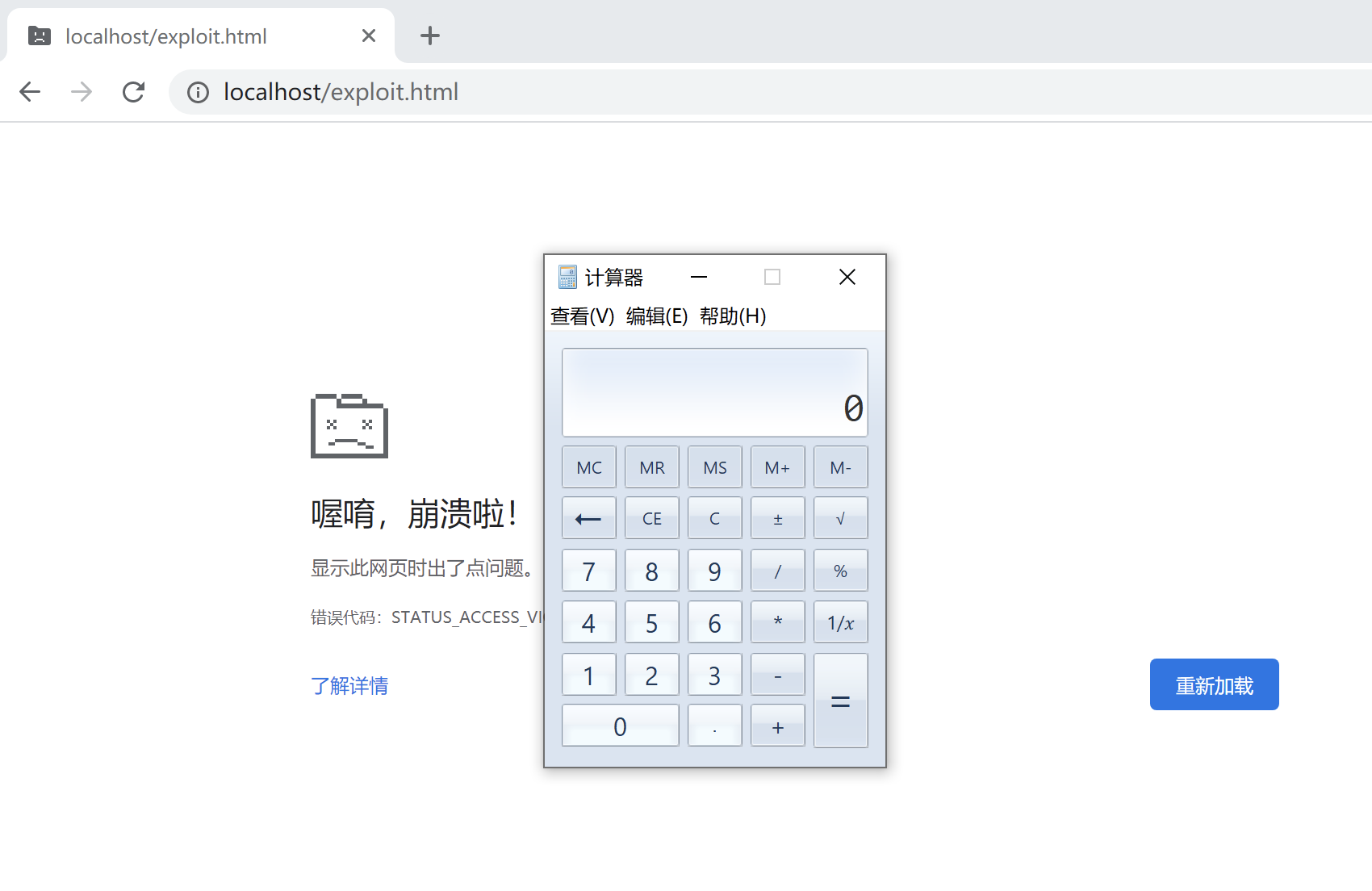The height and width of the screenshot is (891, 1372).
Task: Click the 6 digit key
Action: click(715, 622)
